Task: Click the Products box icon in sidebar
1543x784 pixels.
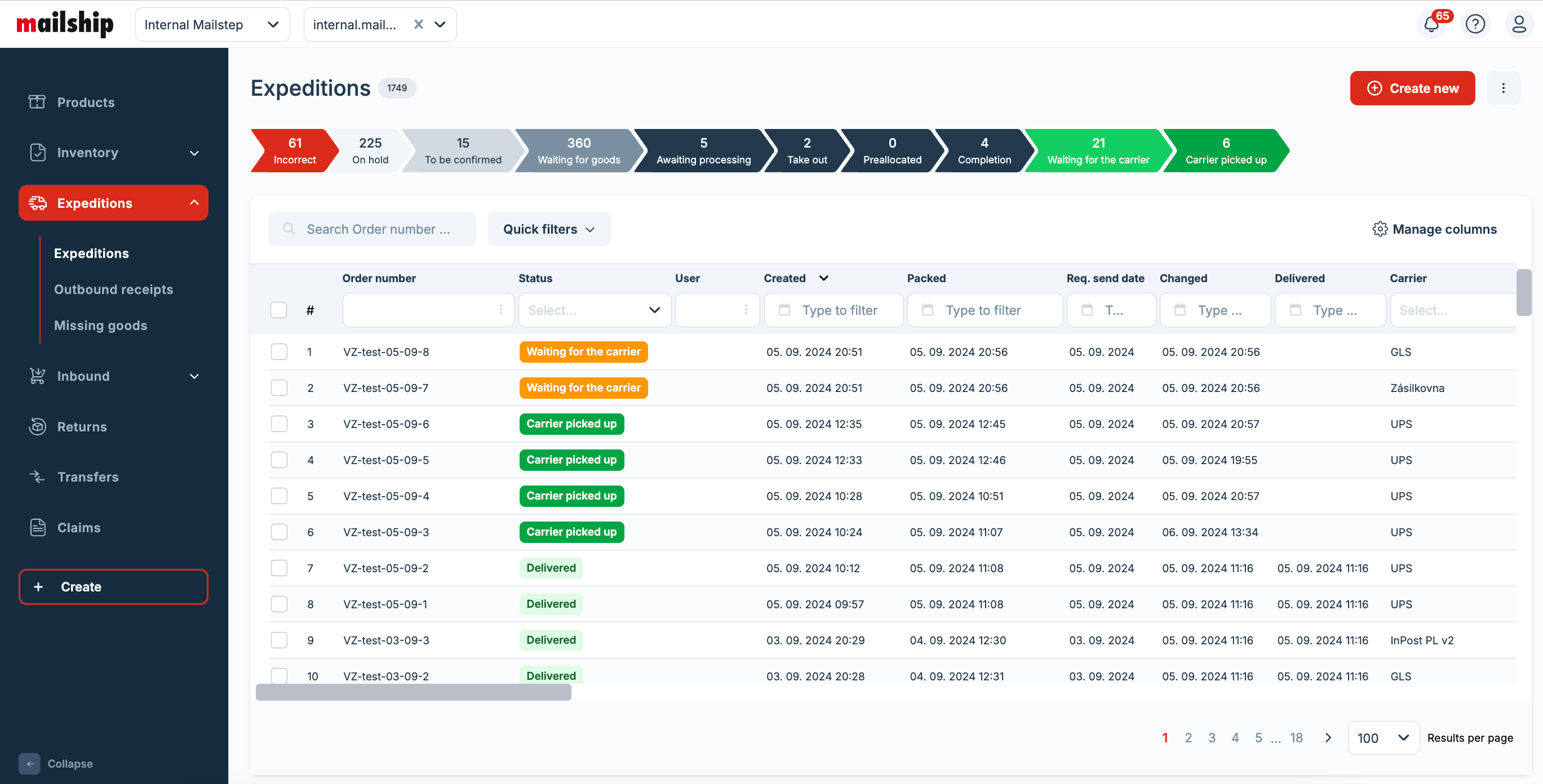Action: [x=37, y=102]
